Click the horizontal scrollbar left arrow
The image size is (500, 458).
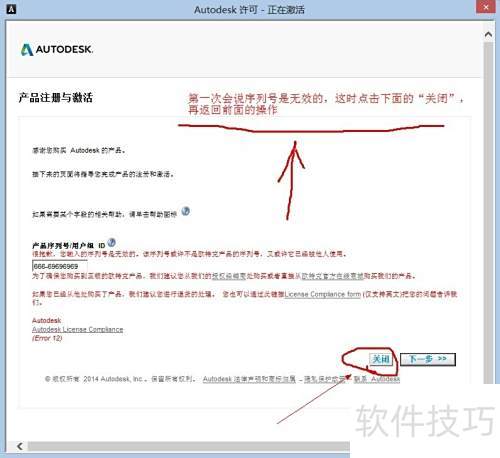coord(20,446)
